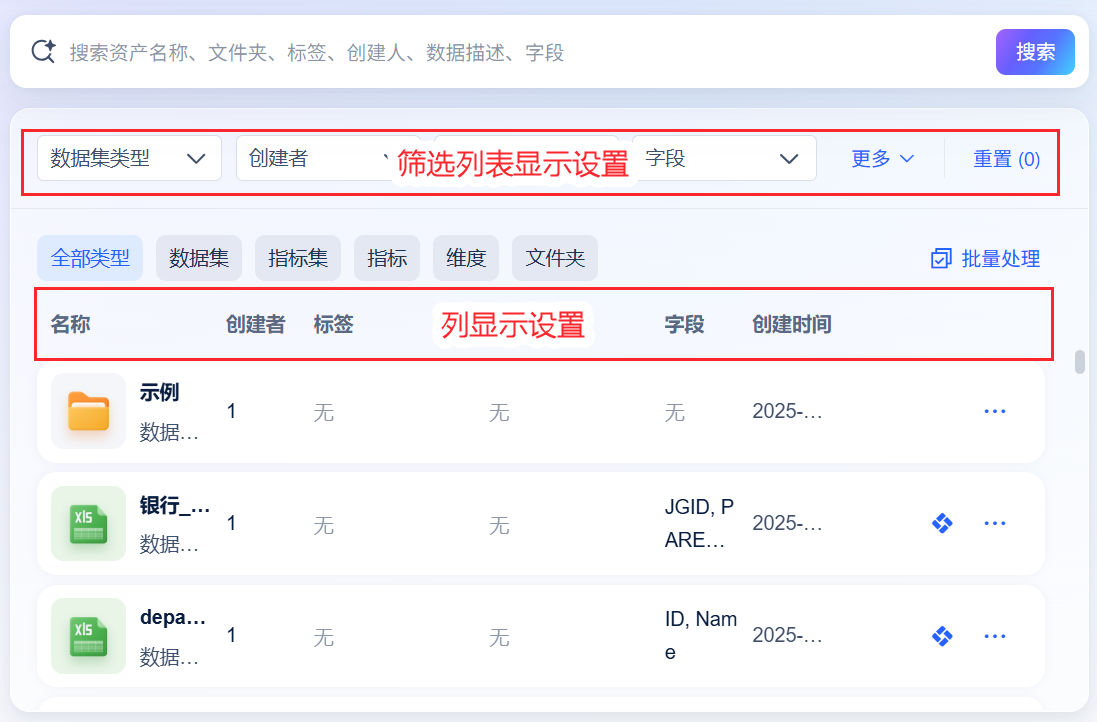Click the 示例 folder icon

(x=88, y=411)
